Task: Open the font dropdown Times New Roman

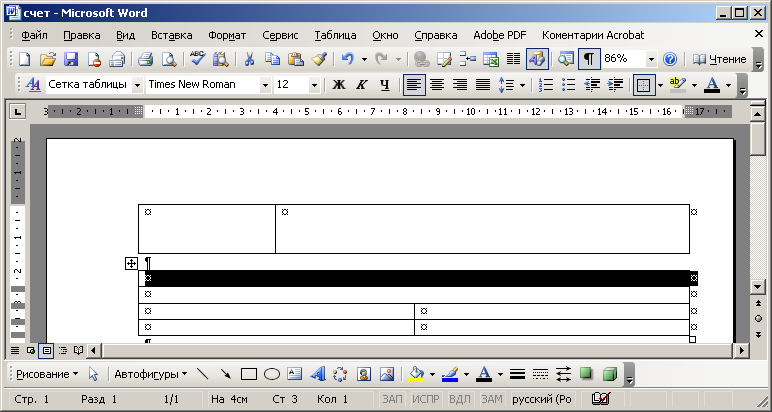Action: (265, 85)
